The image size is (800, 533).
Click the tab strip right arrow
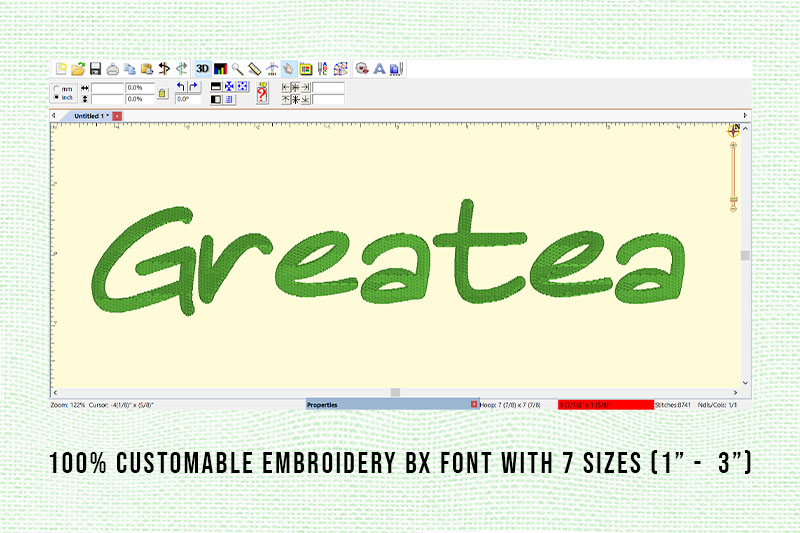[x=745, y=116]
